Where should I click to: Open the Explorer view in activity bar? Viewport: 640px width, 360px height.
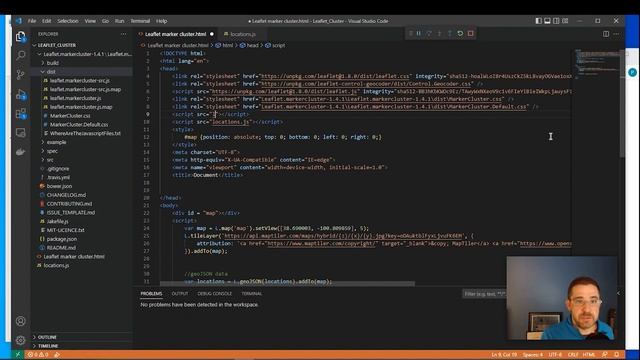[x=21, y=37]
